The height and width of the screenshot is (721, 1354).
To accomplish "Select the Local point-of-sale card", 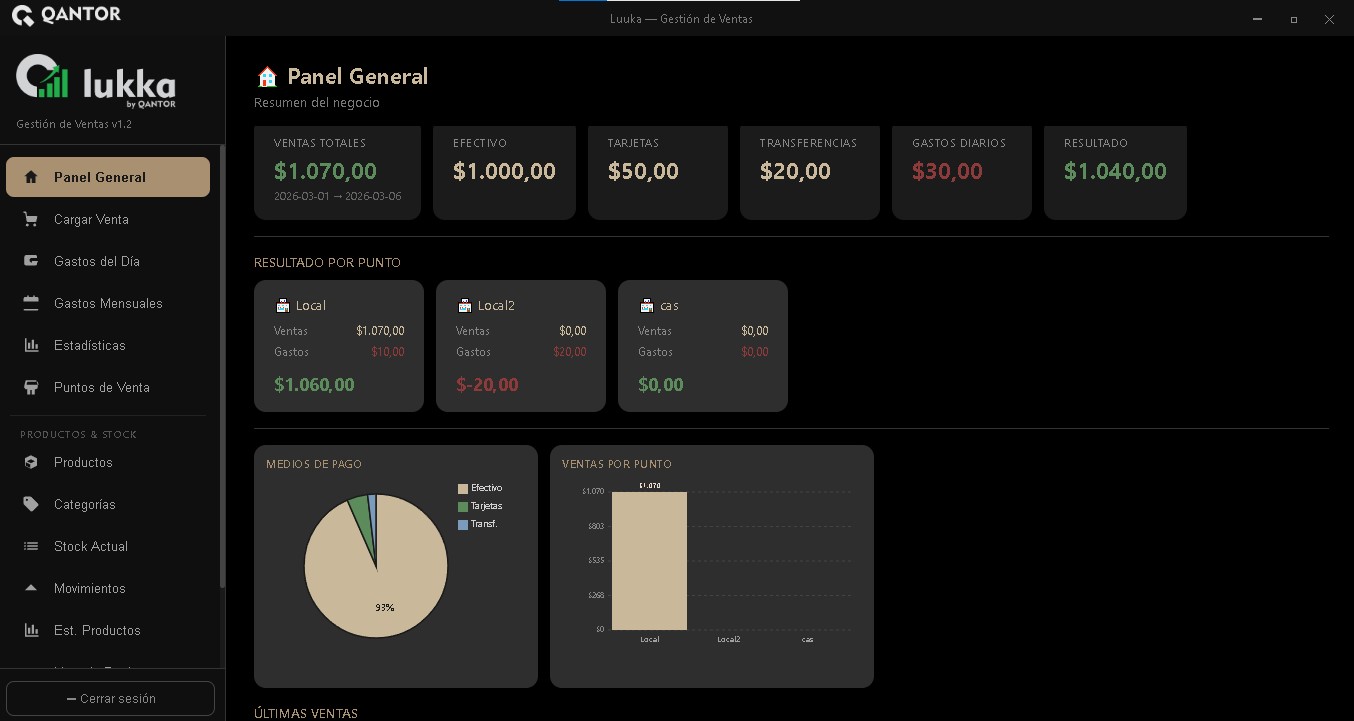I will point(338,346).
